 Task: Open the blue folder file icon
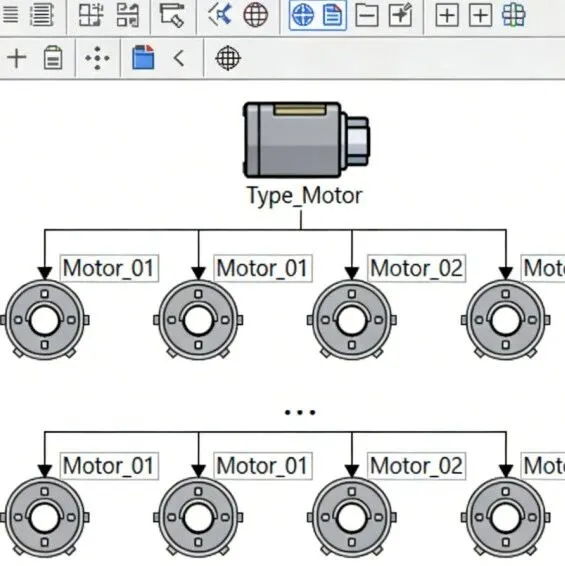pyautogui.click(x=143, y=57)
